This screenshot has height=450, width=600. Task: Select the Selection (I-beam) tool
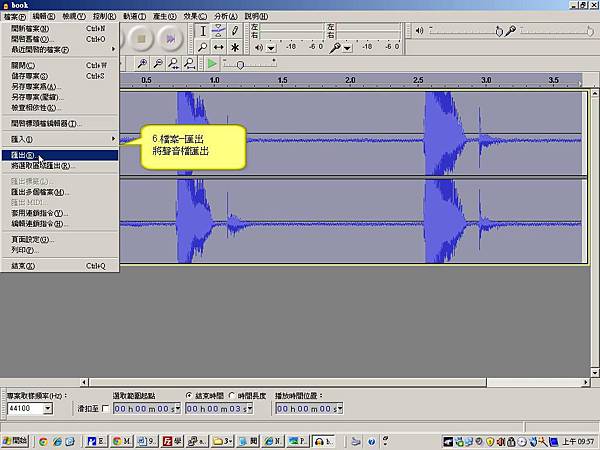pyautogui.click(x=201, y=31)
